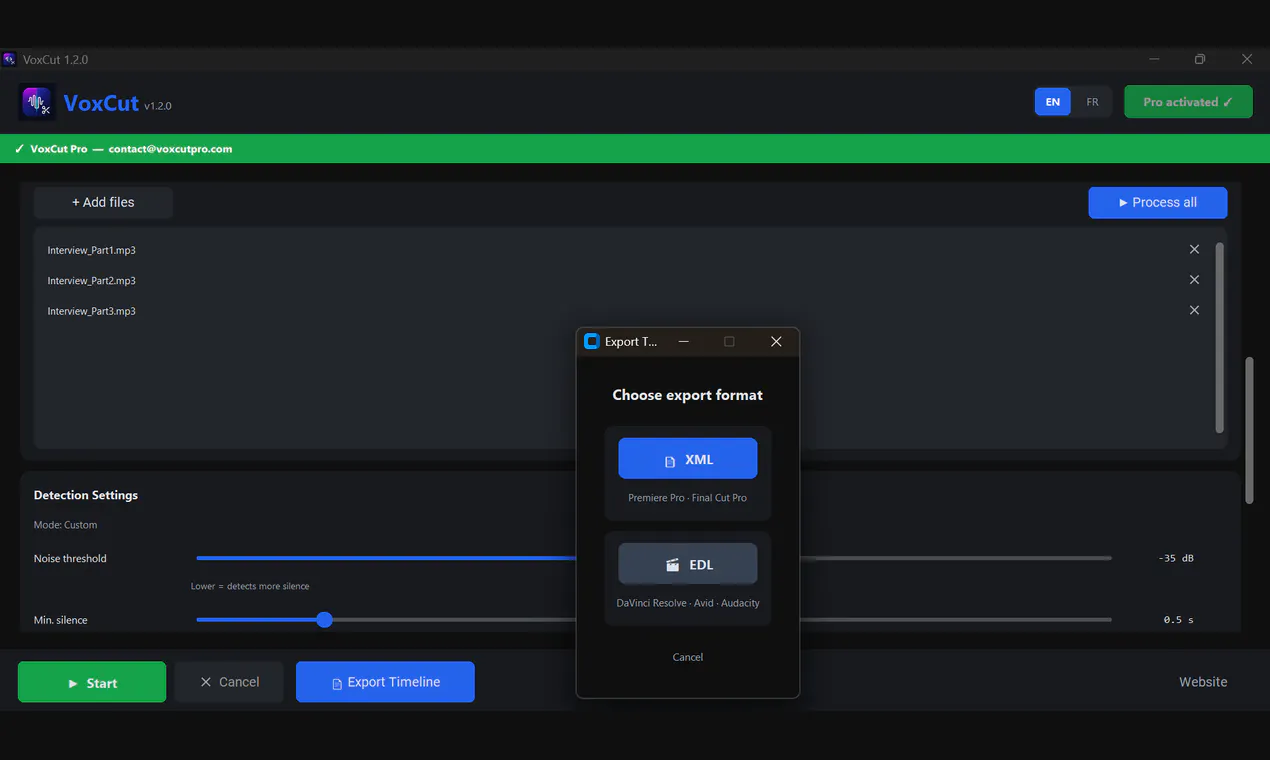Remove Interview_Part1.mp3 with its X icon
This screenshot has width=1270, height=760.
[x=1194, y=249]
